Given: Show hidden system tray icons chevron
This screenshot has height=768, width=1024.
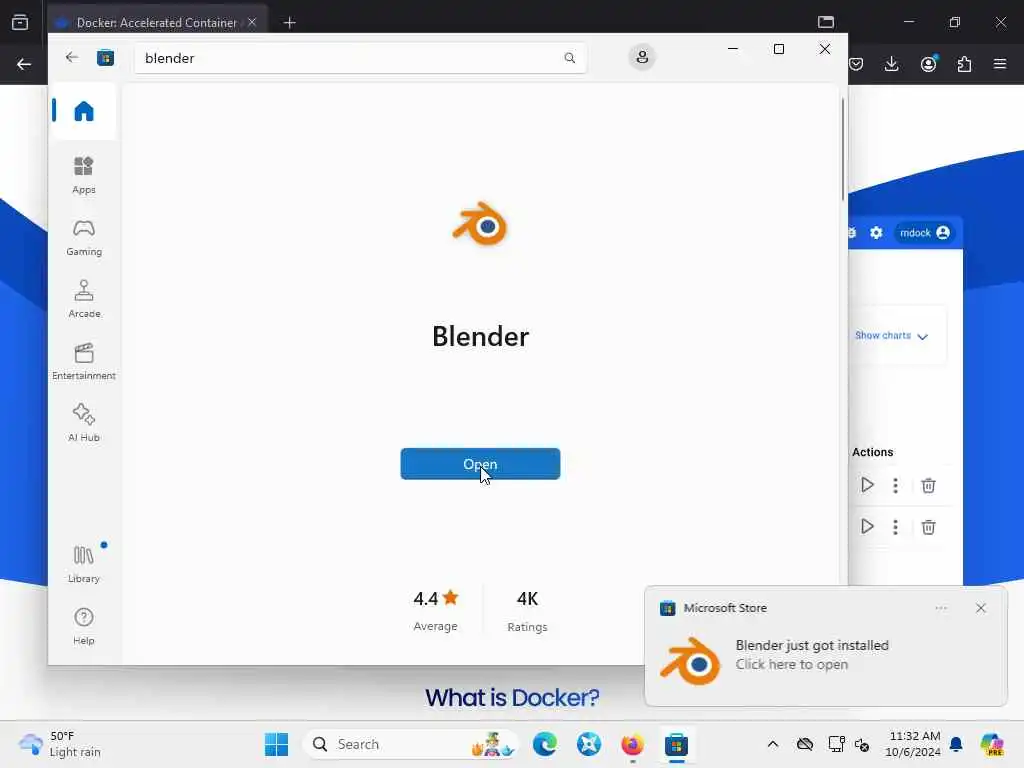Looking at the screenshot, I should pos(773,744).
